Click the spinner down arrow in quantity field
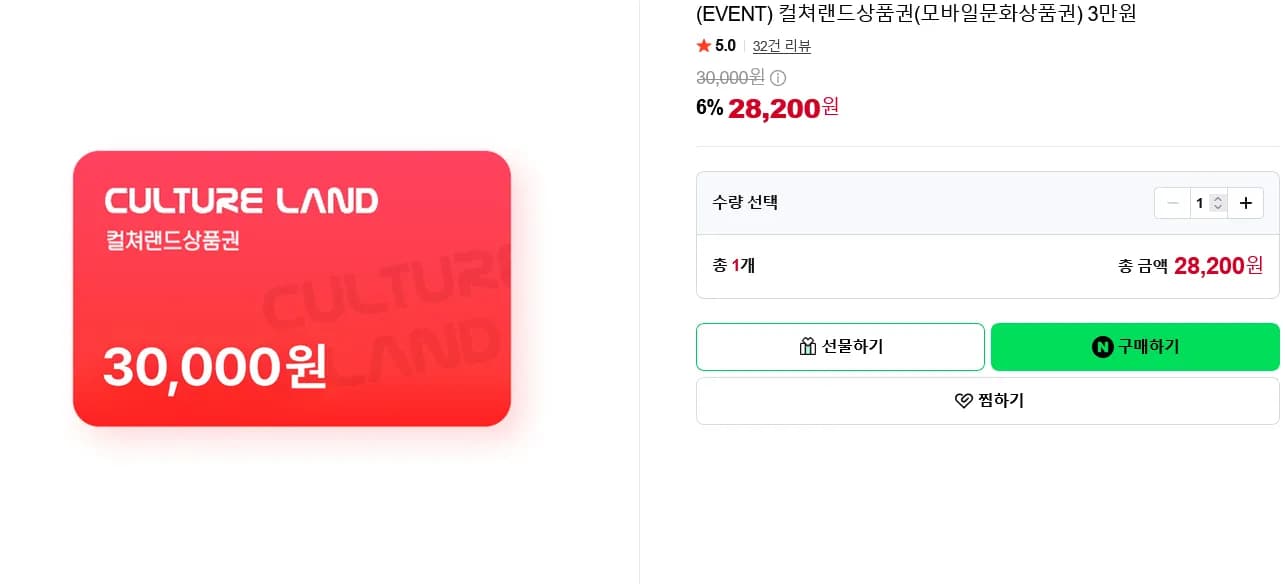 click(1217, 207)
